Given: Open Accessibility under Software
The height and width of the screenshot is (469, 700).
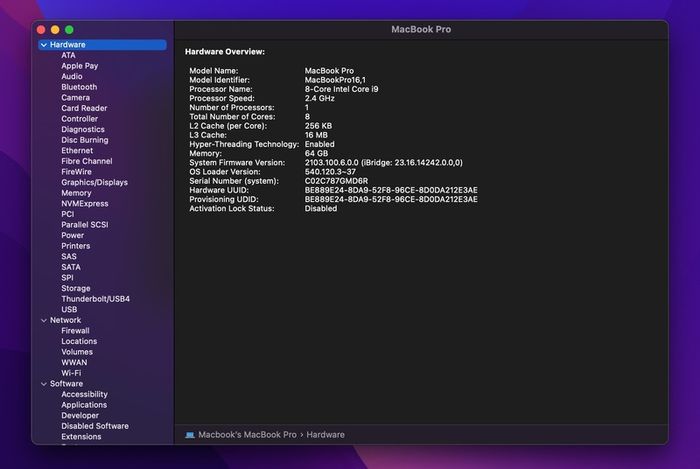Looking at the screenshot, I should 84,394.
